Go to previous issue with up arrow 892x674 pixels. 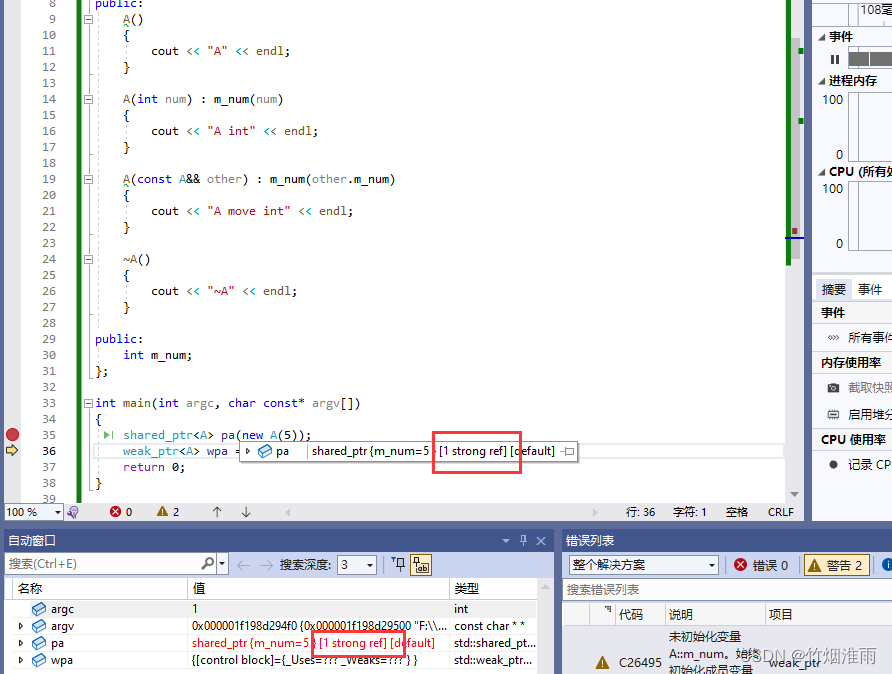(x=217, y=512)
